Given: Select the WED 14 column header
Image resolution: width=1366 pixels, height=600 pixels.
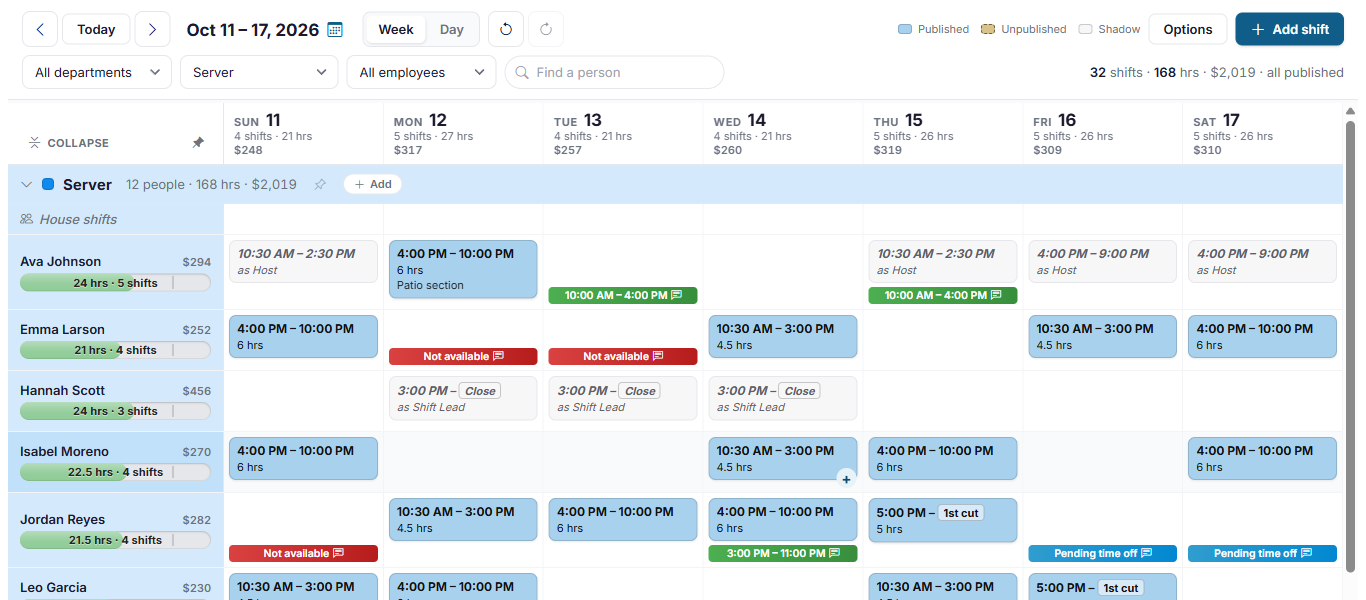Looking at the screenshot, I should [x=783, y=134].
